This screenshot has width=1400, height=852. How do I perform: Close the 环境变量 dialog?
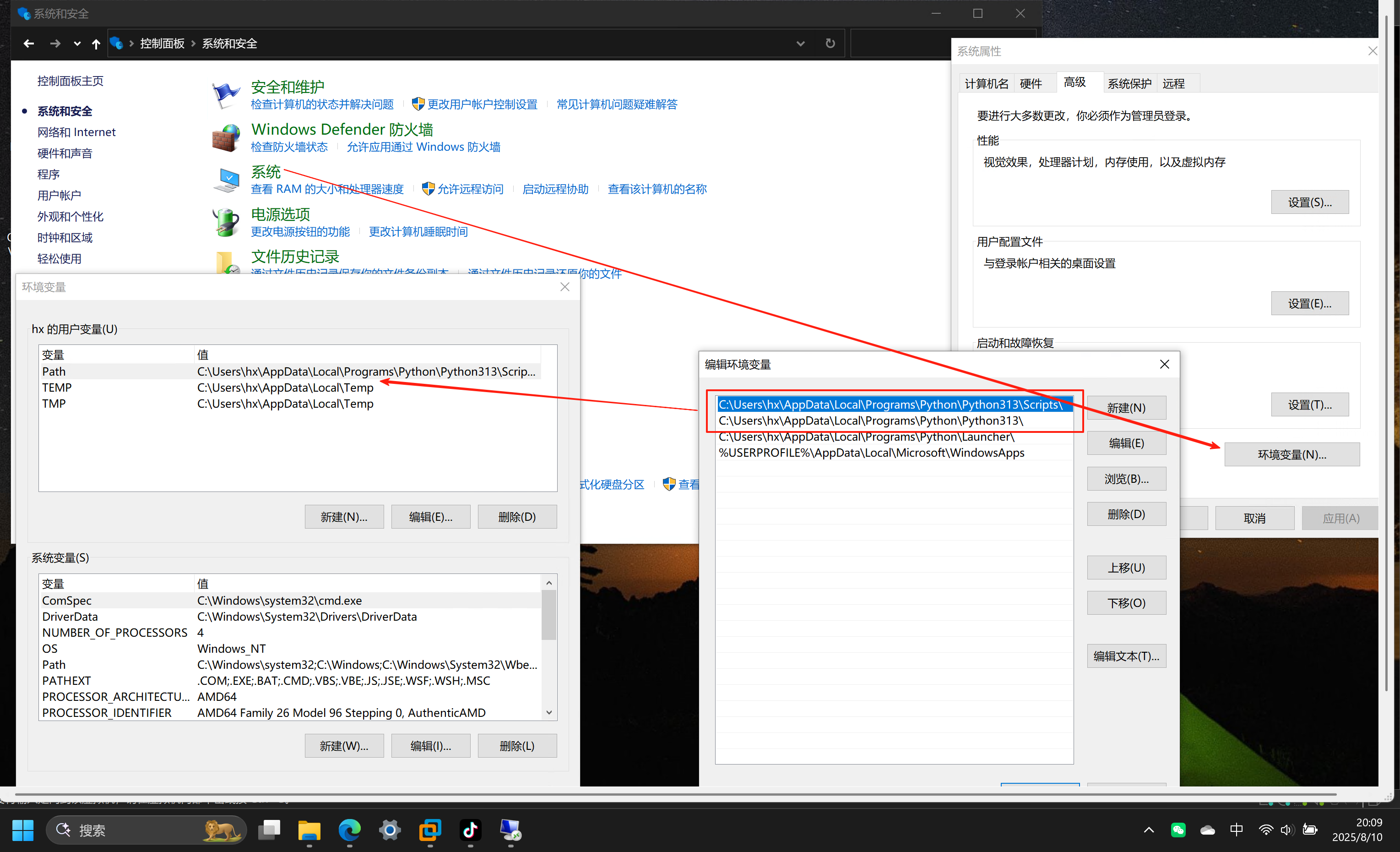pos(565,287)
